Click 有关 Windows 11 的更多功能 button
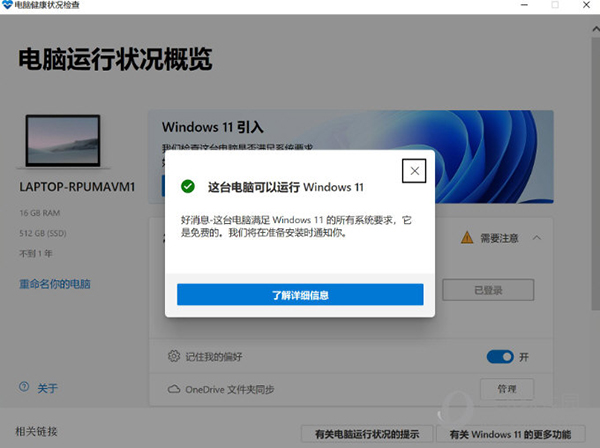 [x=510, y=434]
